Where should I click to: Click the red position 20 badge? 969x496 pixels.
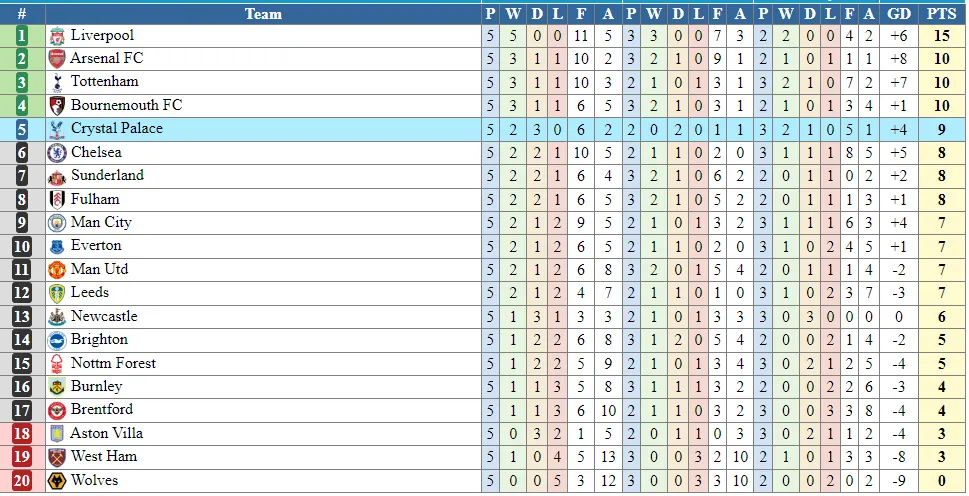(x=22, y=481)
